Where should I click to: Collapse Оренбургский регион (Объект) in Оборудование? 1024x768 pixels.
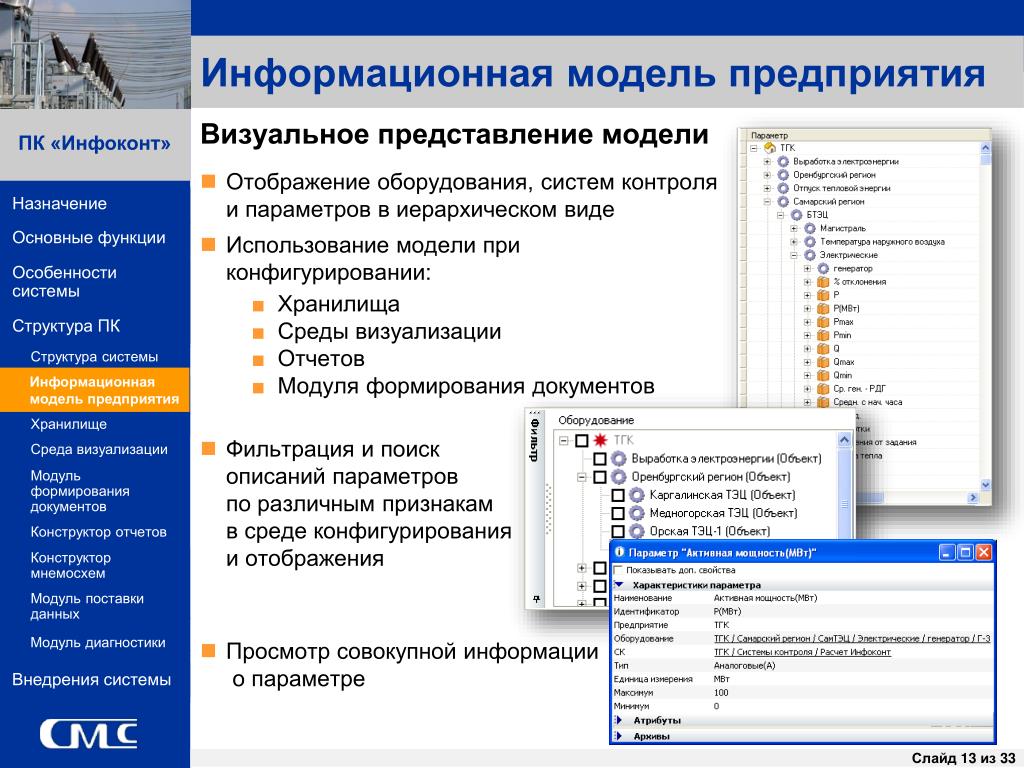[x=581, y=477]
